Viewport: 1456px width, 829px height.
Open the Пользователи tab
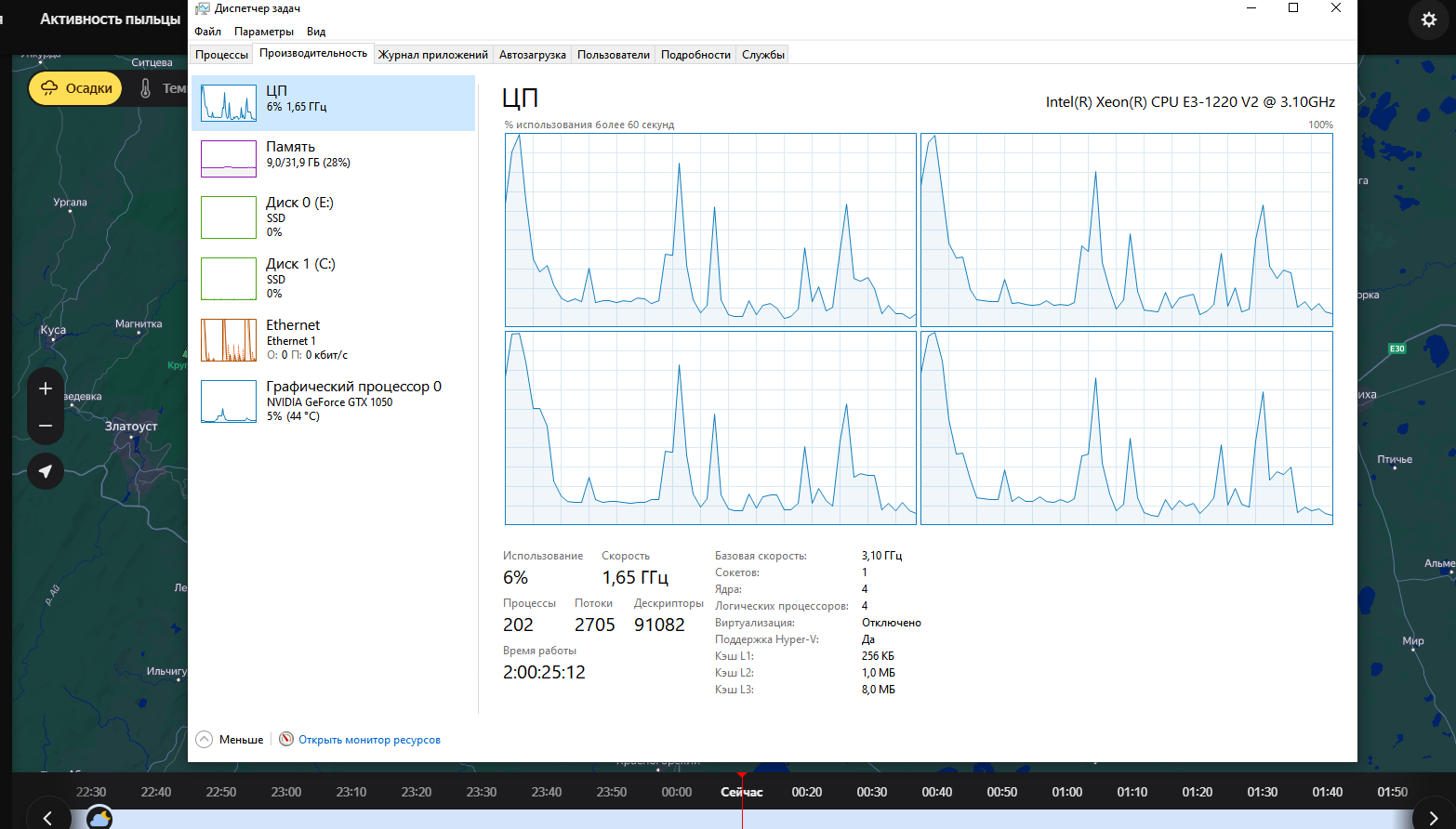coord(614,55)
